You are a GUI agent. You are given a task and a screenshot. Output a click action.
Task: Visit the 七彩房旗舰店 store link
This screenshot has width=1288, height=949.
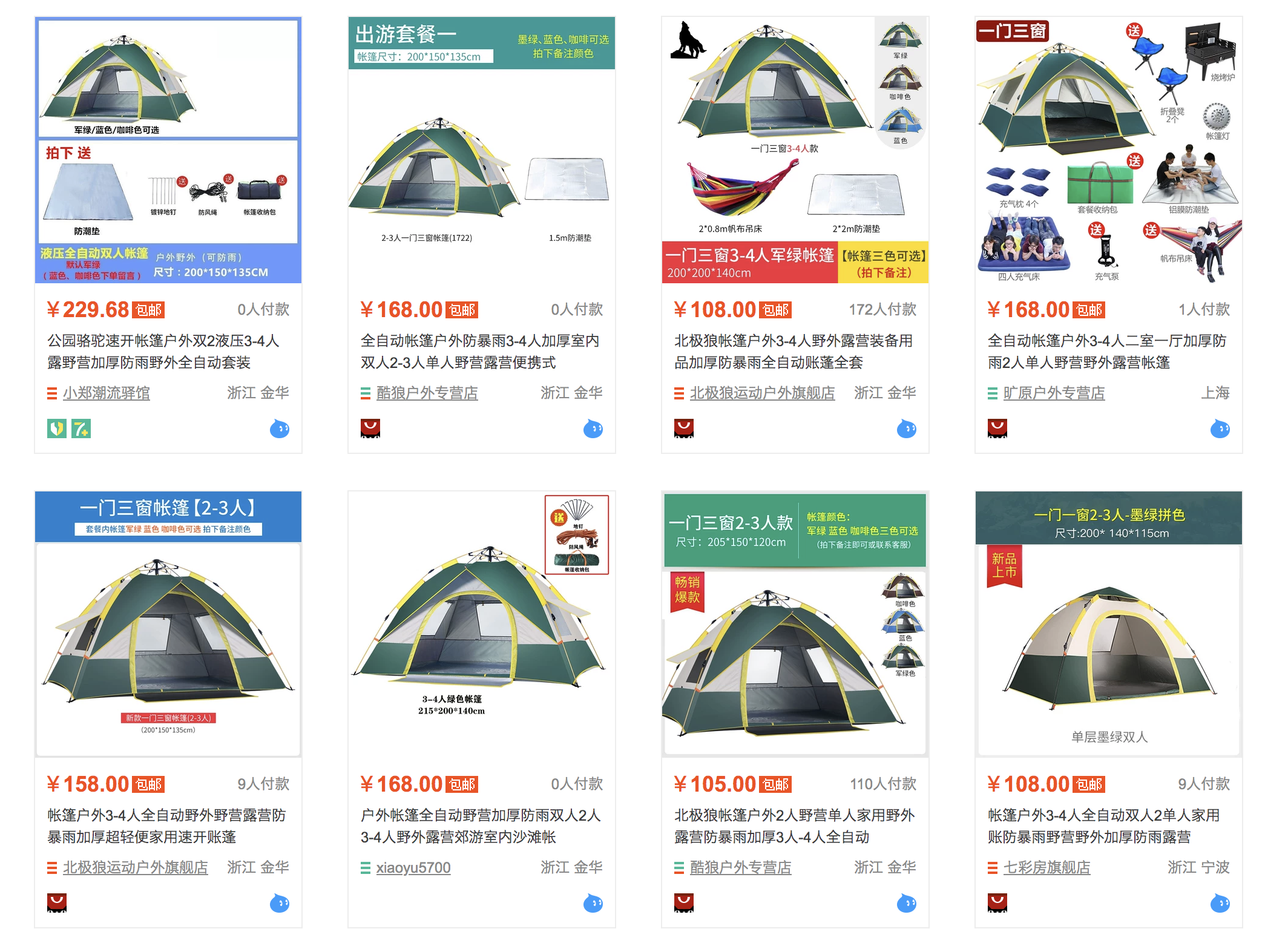click(x=1047, y=868)
